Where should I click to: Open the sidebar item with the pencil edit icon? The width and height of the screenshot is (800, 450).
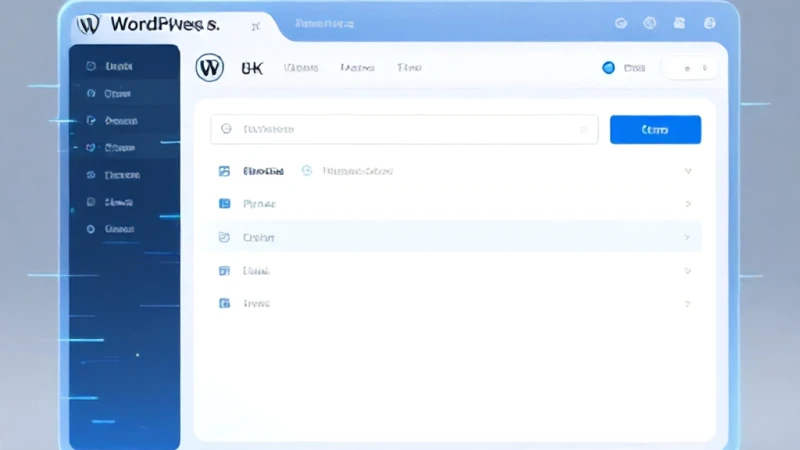tap(124, 121)
